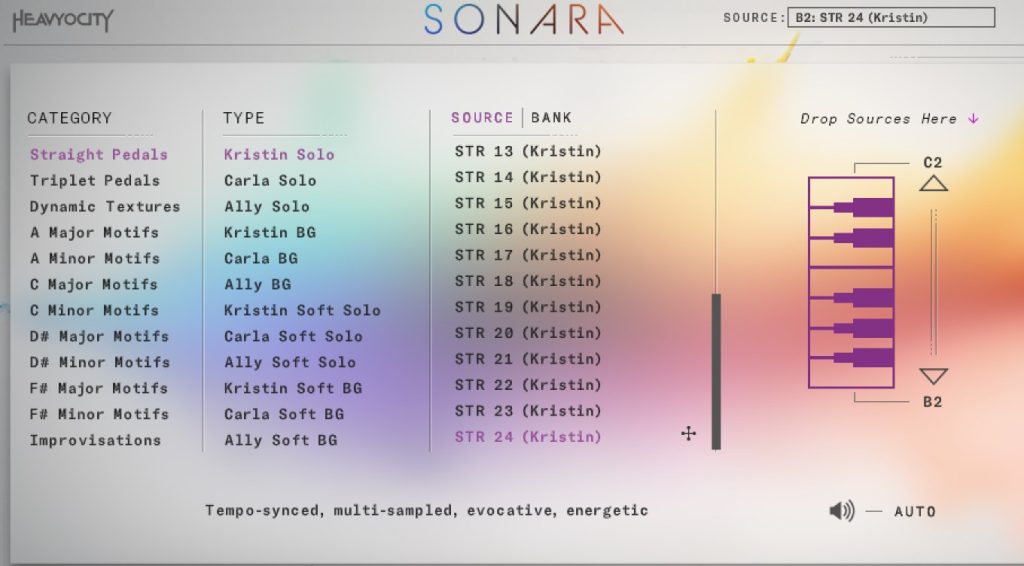Select the Triplet Pedals category
The width and height of the screenshot is (1024, 566).
(x=95, y=181)
